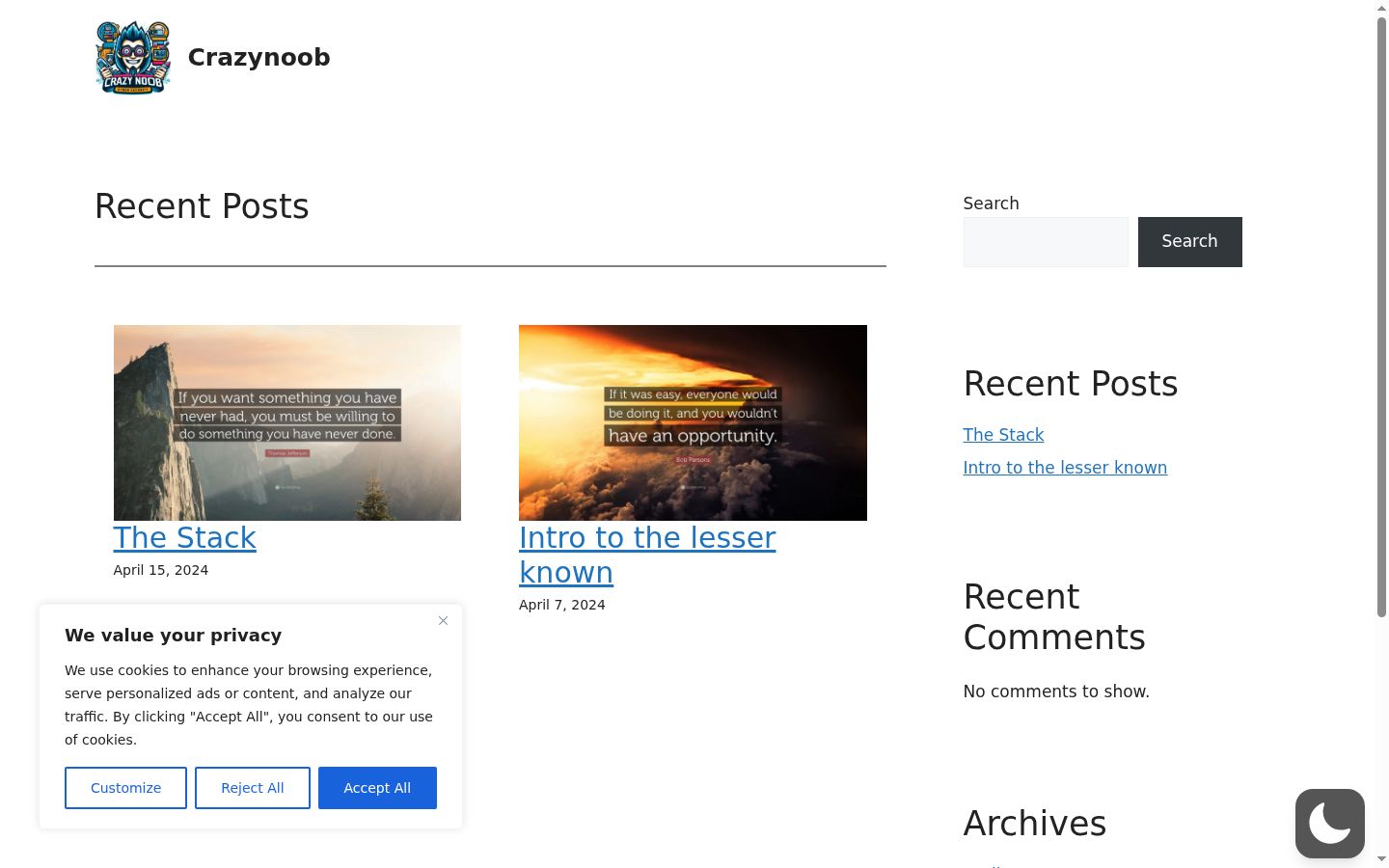The height and width of the screenshot is (868, 1389).
Task: Click the Archives heading
Action: (1035, 824)
